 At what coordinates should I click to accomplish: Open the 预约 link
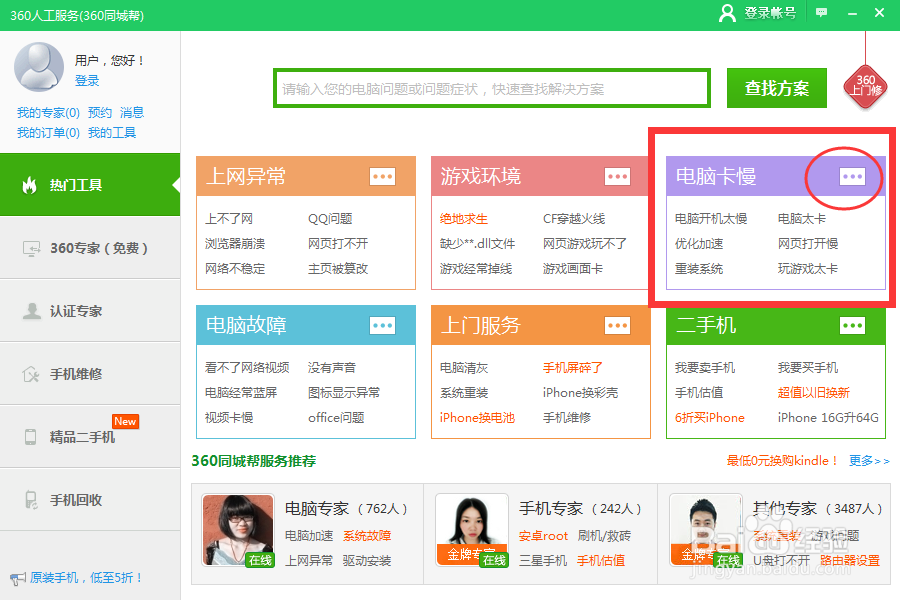click(100, 113)
